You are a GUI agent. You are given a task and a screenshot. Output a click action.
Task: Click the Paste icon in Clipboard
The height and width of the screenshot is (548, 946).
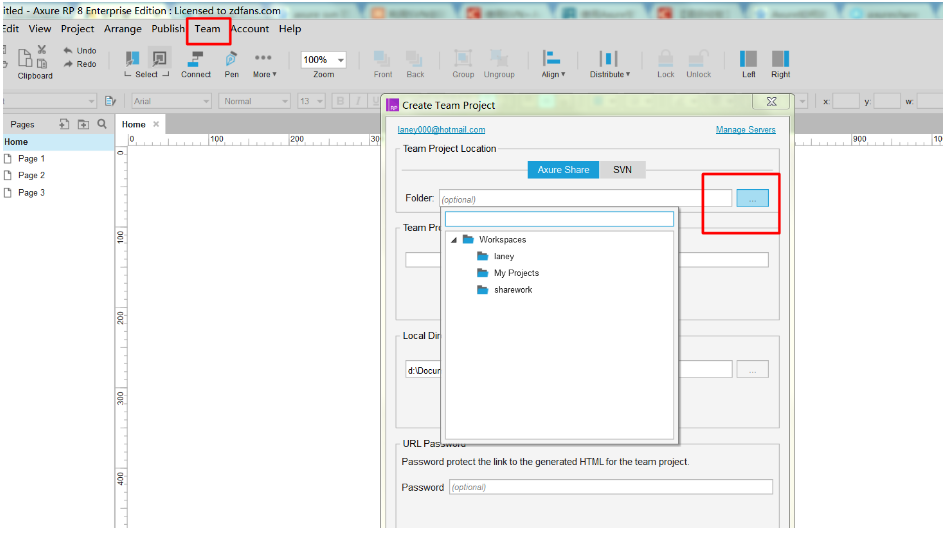(25, 58)
